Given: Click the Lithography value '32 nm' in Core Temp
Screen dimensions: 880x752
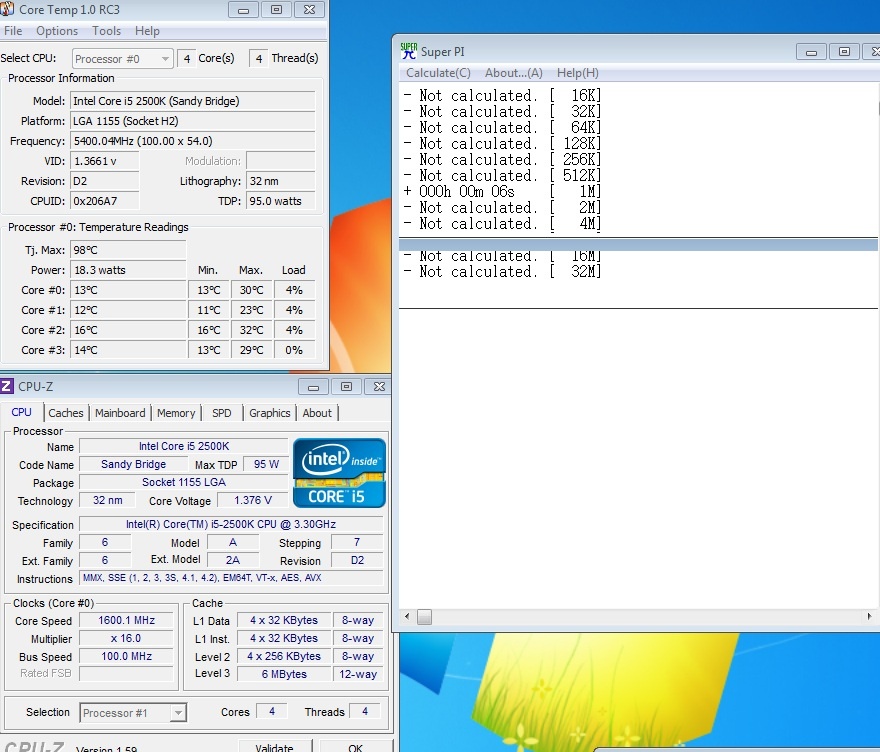Looking at the screenshot, I should pyautogui.click(x=281, y=181).
